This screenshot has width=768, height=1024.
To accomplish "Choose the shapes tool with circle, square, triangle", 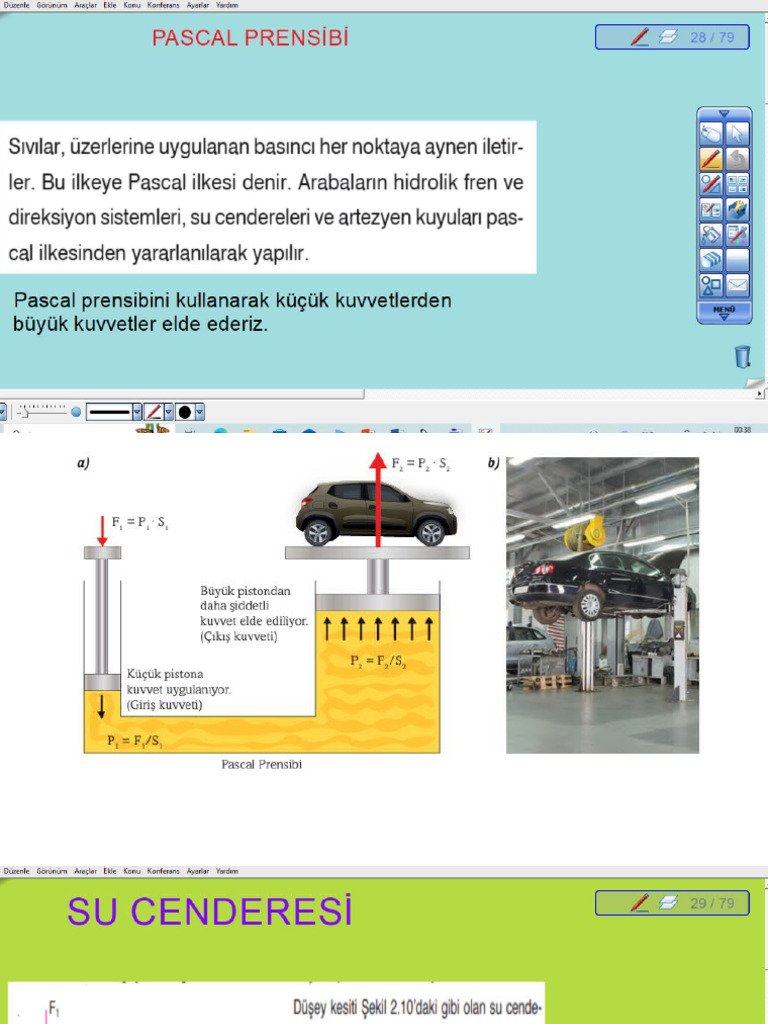I will coord(711,285).
